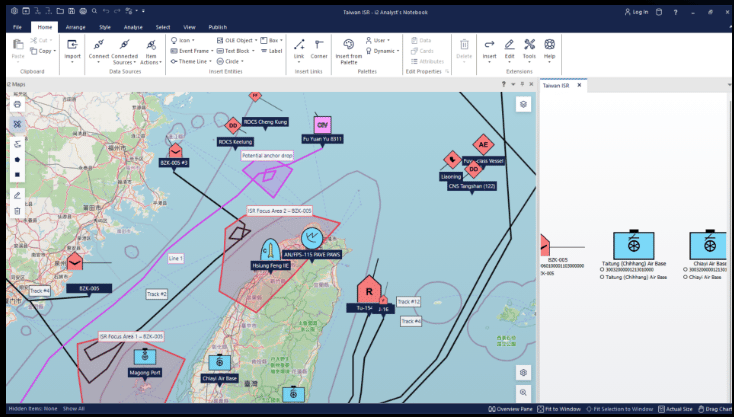Click Actual Size in status bar
734x417 pixels.
tap(675, 409)
